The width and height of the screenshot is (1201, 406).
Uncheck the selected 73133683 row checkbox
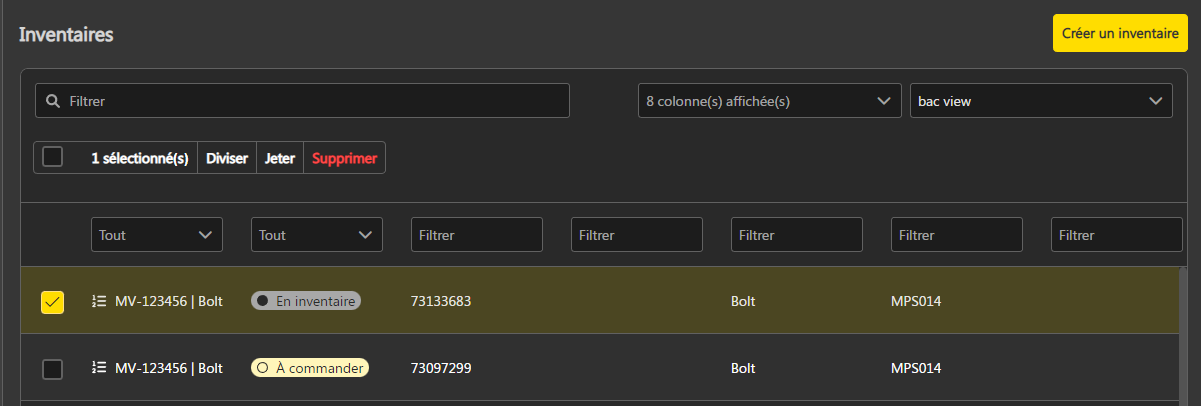tap(53, 301)
